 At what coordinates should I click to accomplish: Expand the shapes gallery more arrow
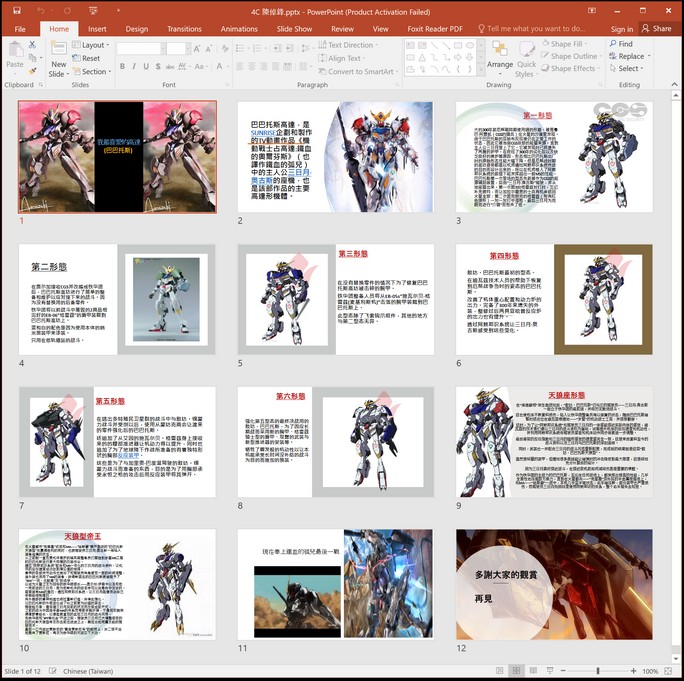tap(481, 70)
